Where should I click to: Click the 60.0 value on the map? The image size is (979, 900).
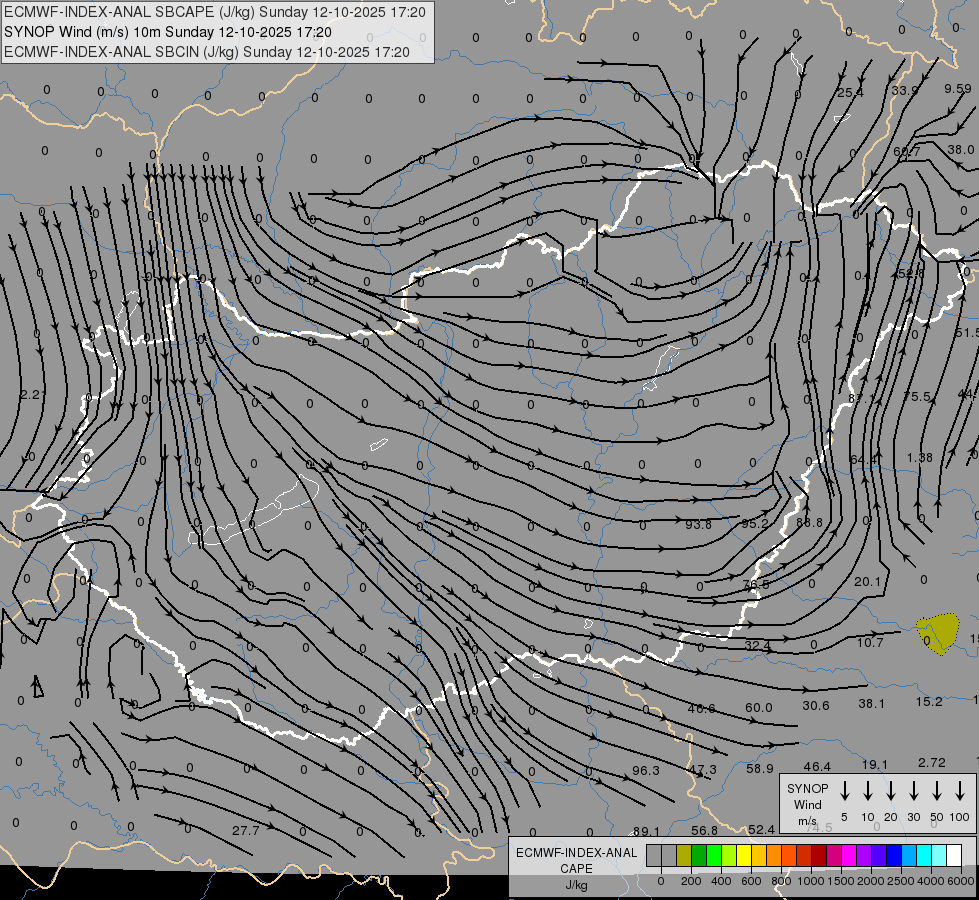click(759, 708)
